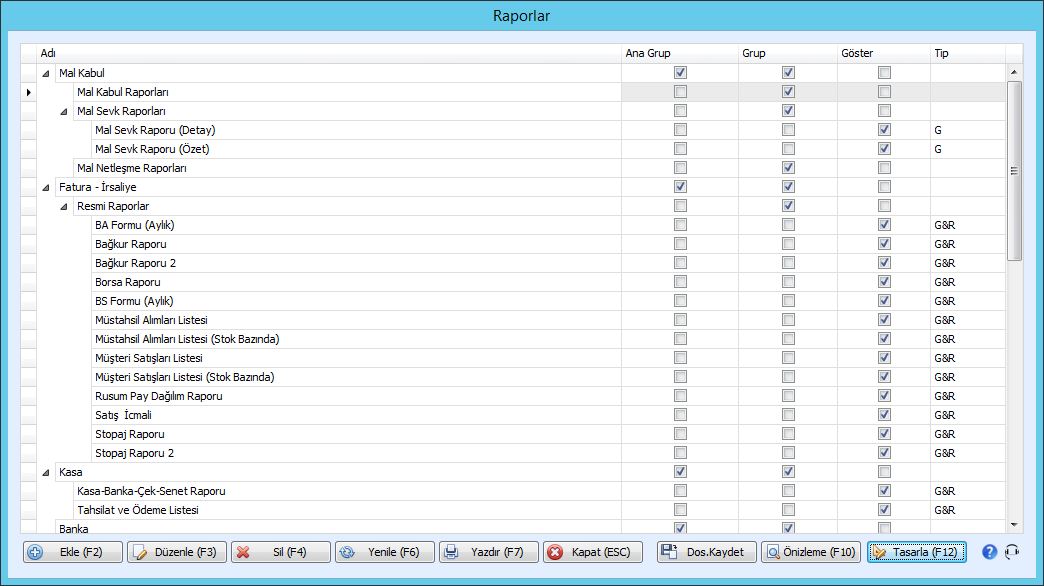
Task: Uncheck Ana Grup for Mal Kabul
Action: (x=680, y=73)
